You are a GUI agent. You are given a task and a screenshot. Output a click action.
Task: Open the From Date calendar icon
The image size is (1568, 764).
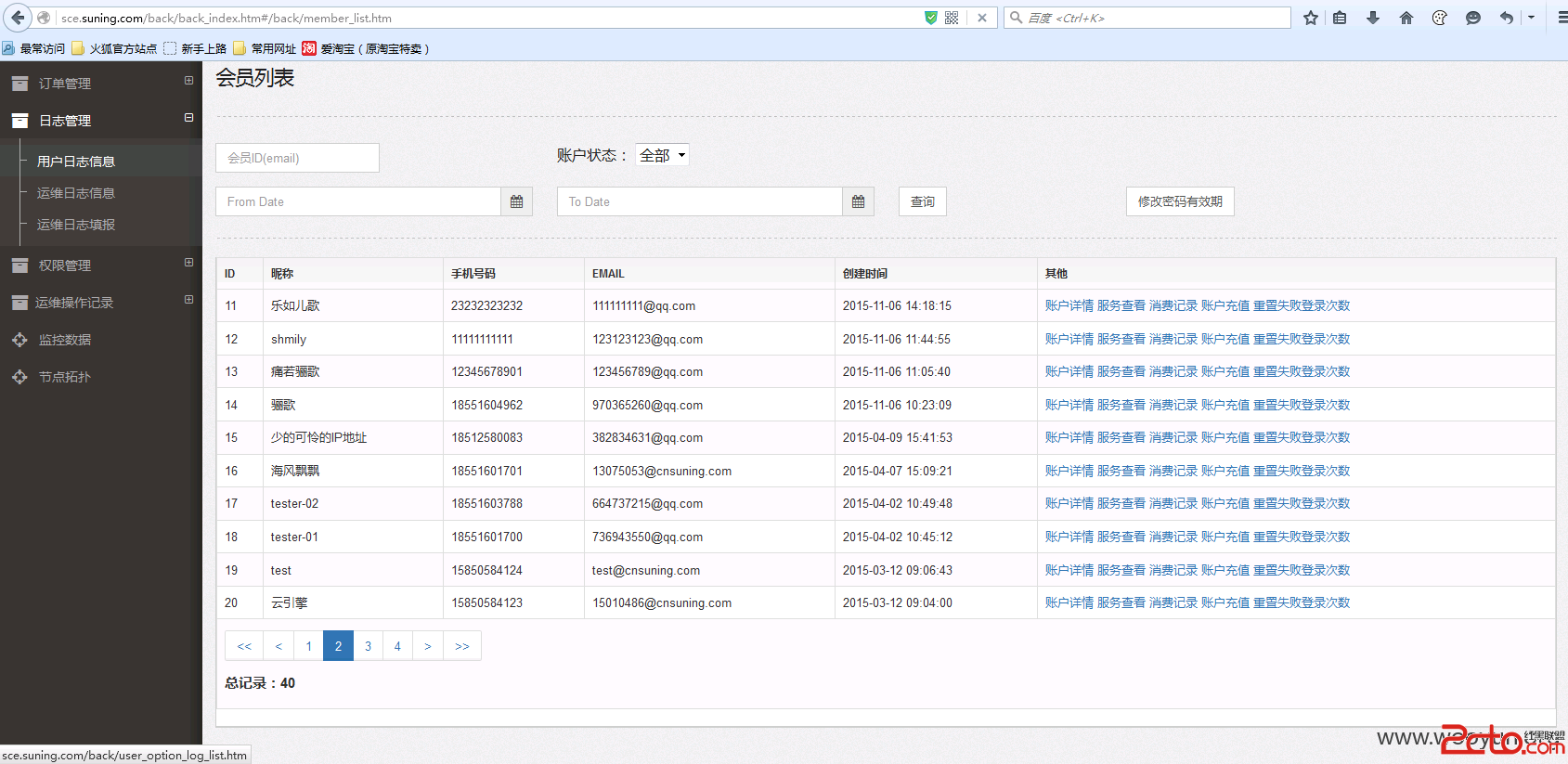[x=517, y=201]
